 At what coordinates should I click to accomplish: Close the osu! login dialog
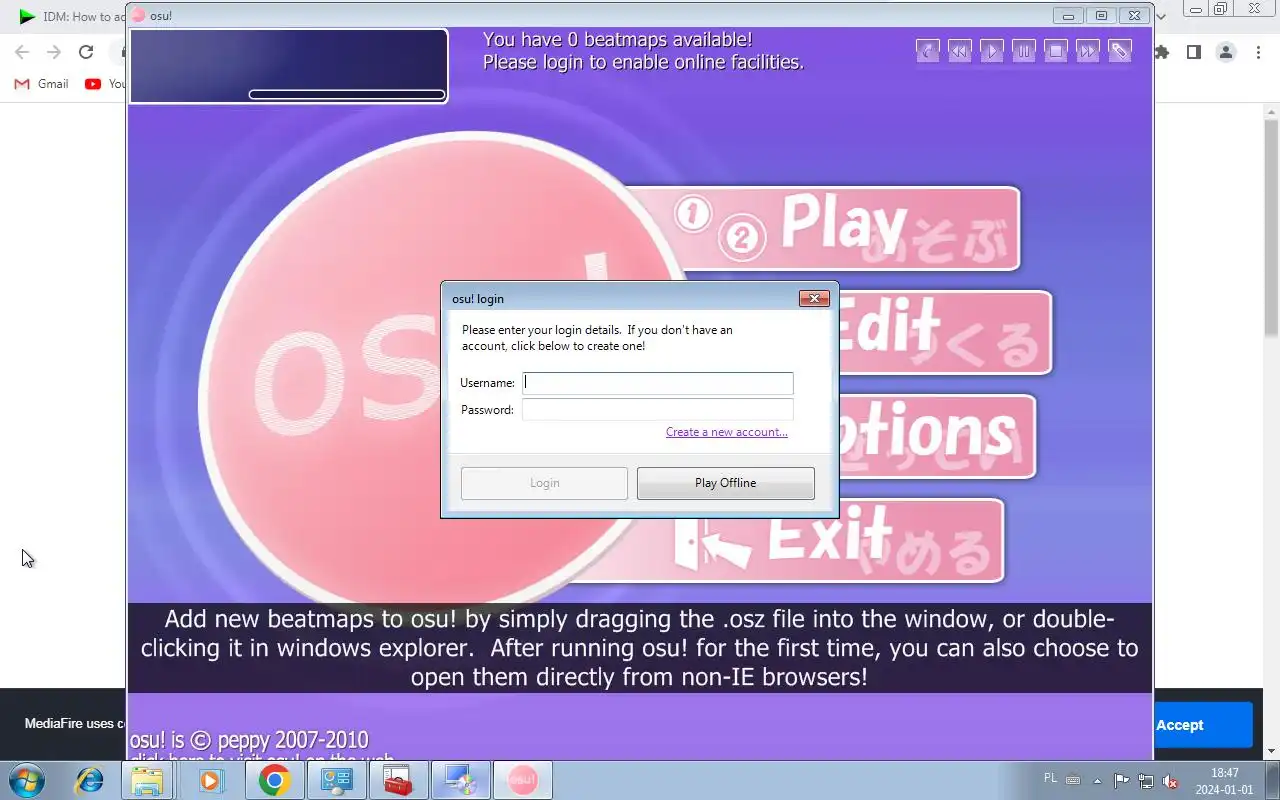pos(814,298)
